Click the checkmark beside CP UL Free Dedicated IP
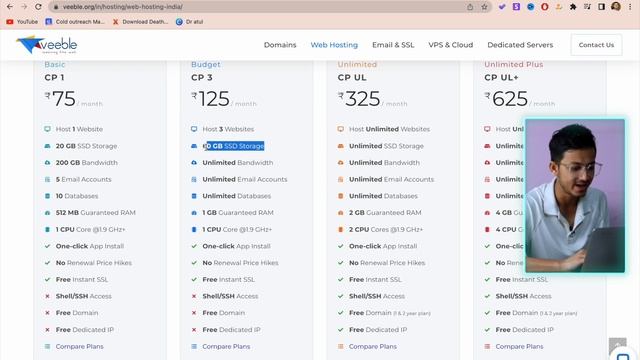Screen dimensions: 640x360 pos(340,329)
